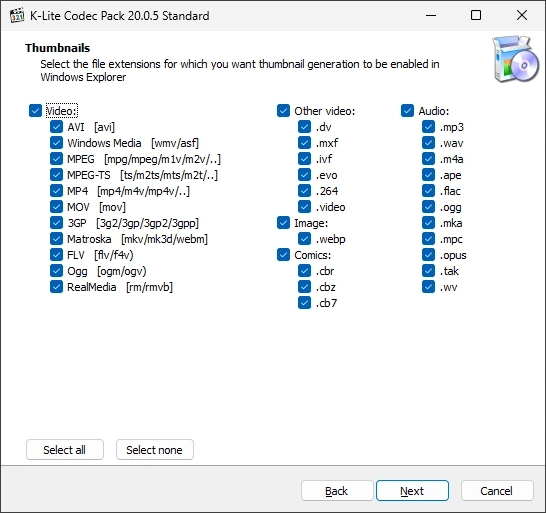Uncheck the .opus checkbox

(428, 255)
